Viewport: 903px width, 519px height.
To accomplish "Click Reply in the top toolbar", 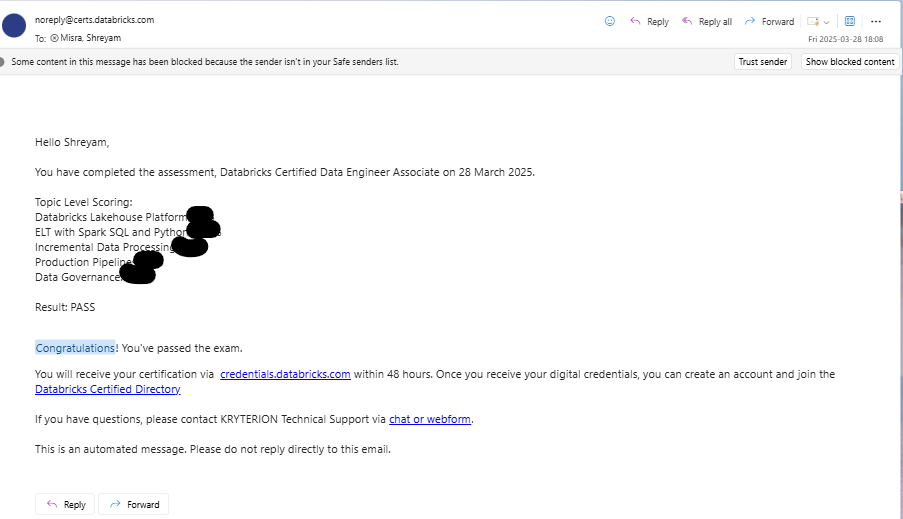I will (x=649, y=21).
